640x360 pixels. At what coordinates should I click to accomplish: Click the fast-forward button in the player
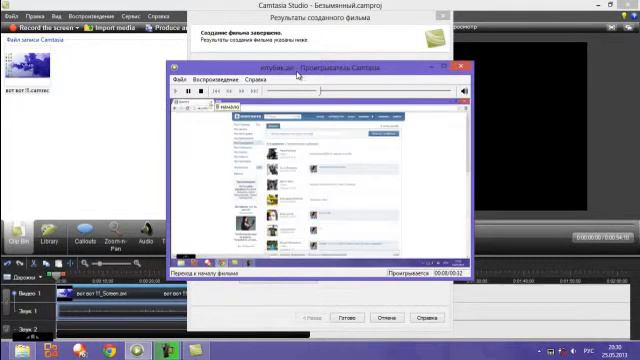pyautogui.click(x=242, y=91)
